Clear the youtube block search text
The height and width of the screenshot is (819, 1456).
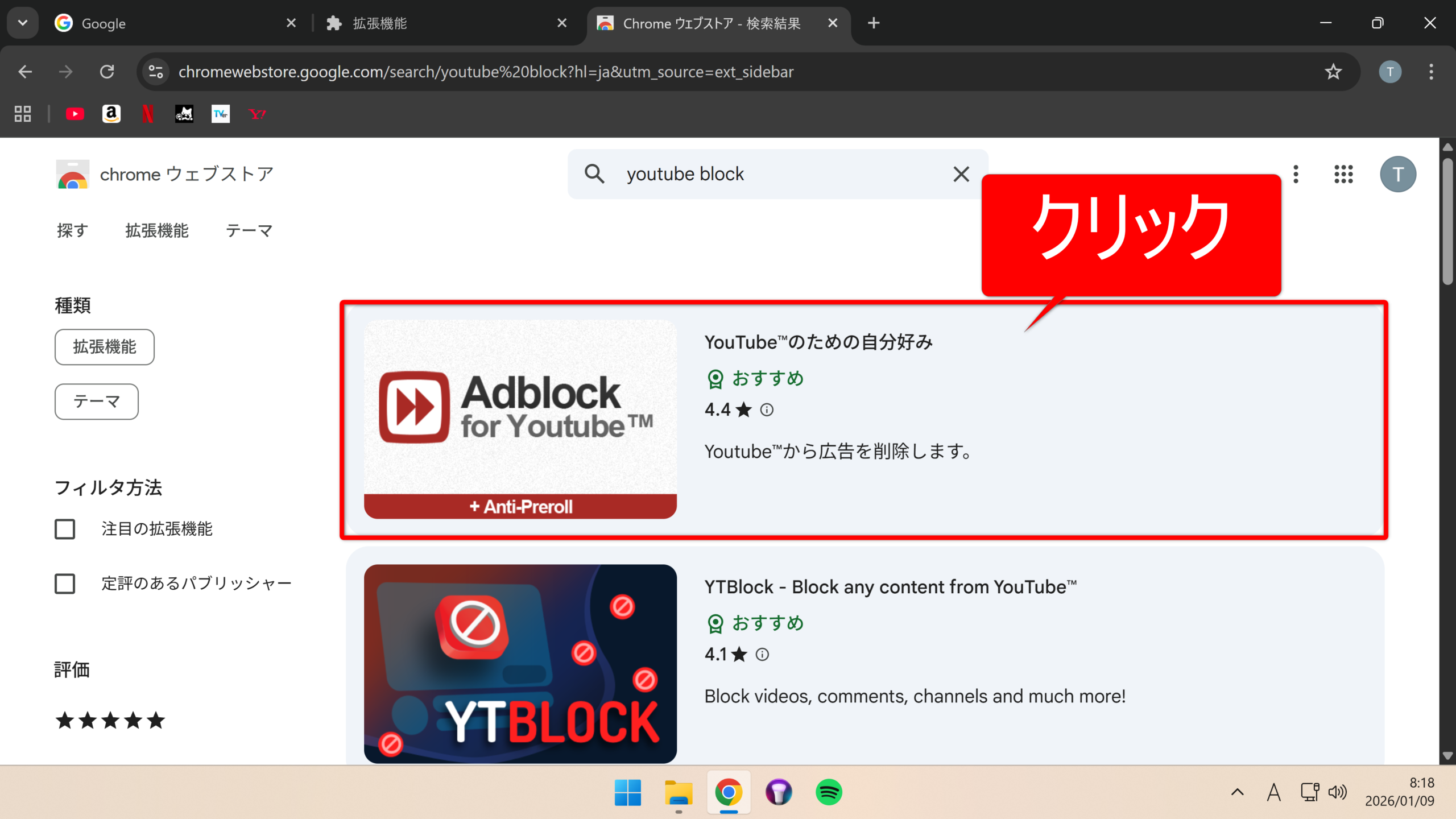[961, 174]
